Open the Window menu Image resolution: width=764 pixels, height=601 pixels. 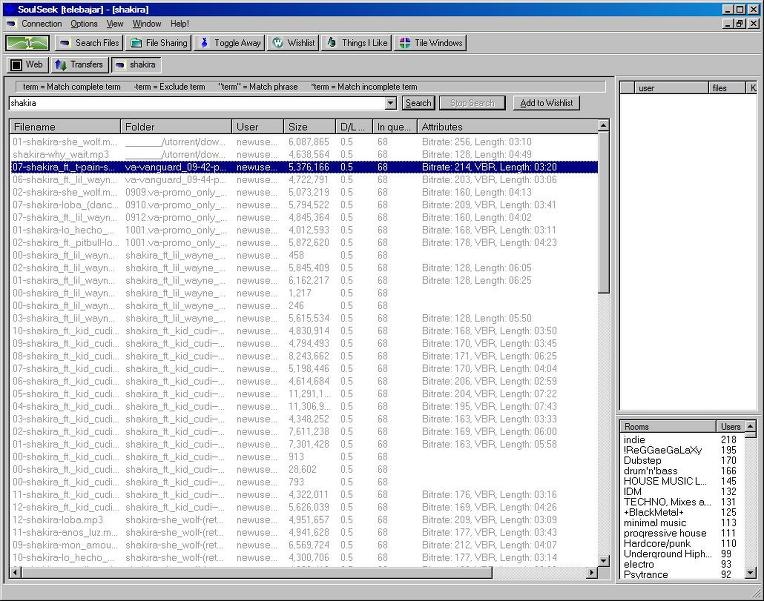pos(147,23)
